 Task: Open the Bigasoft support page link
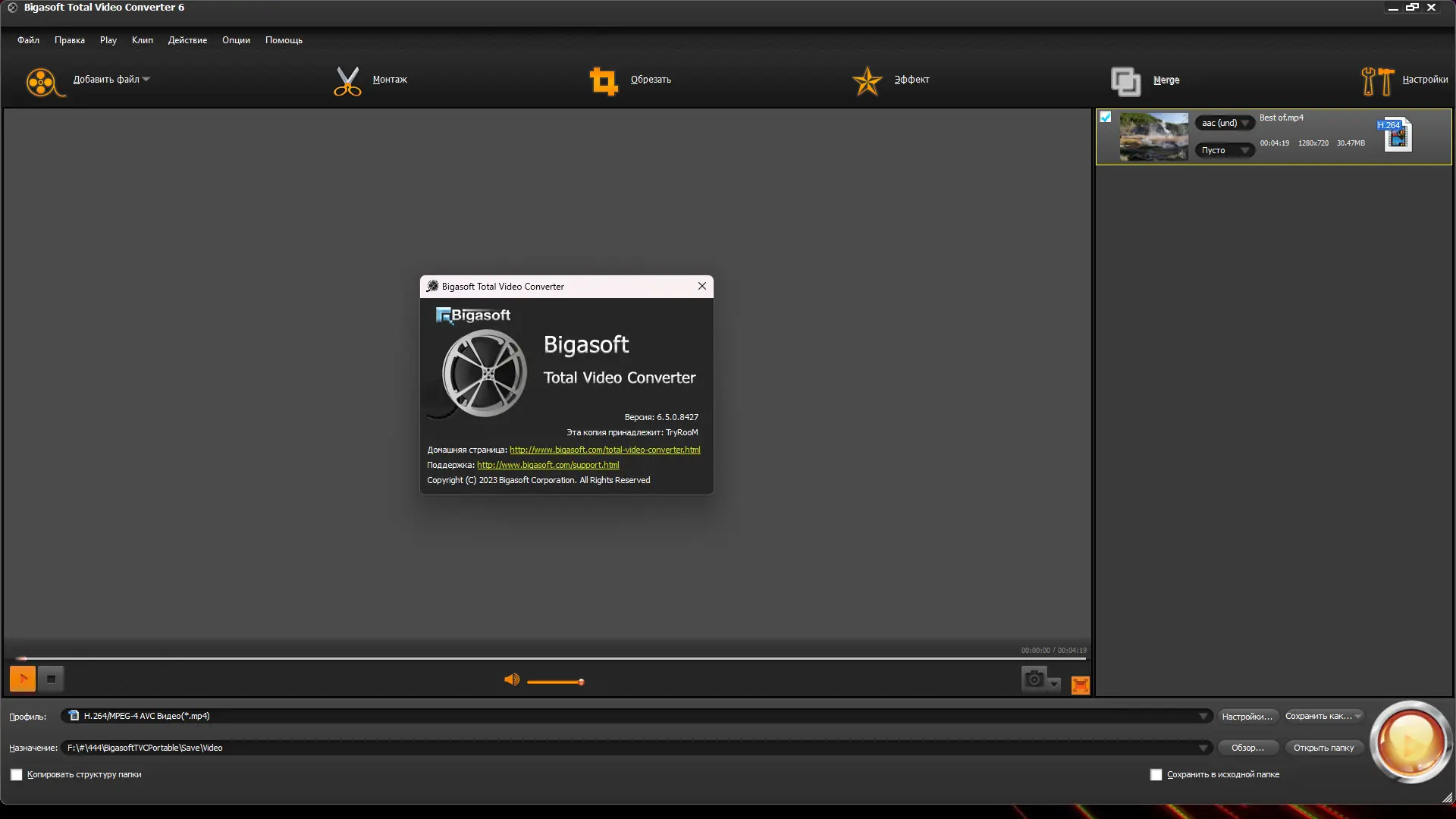pyautogui.click(x=548, y=465)
